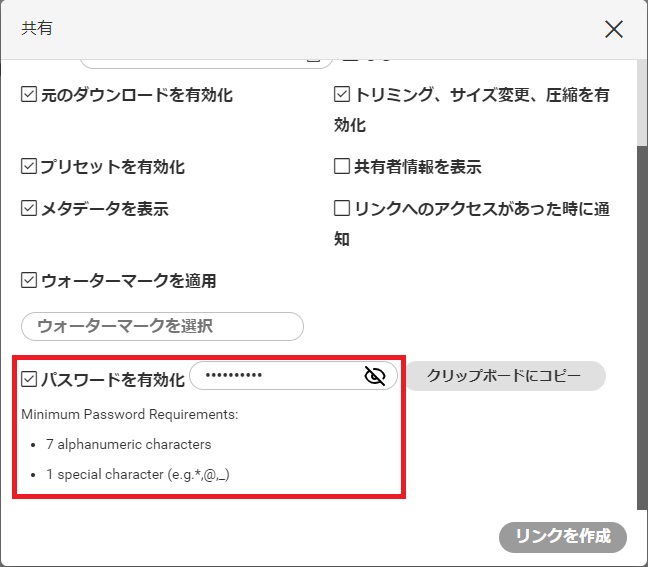Viewport: 648px width, 567px height.
Task: Click into the masked password field
Action: coord(275,376)
